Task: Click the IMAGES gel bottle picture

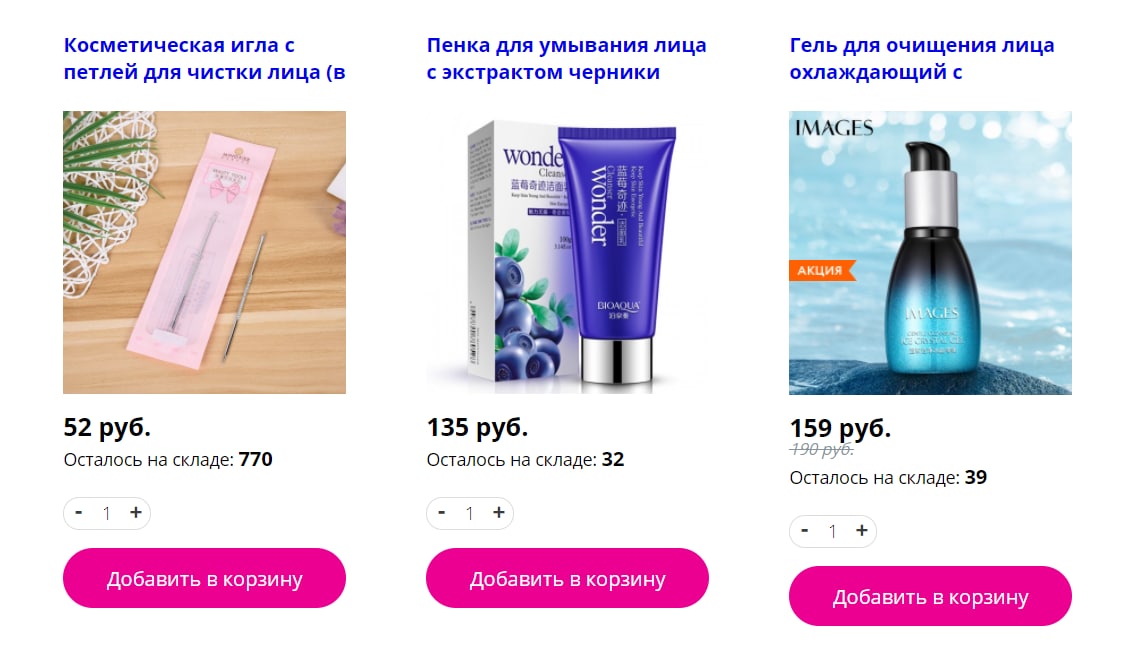Action: (x=930, y=253)
